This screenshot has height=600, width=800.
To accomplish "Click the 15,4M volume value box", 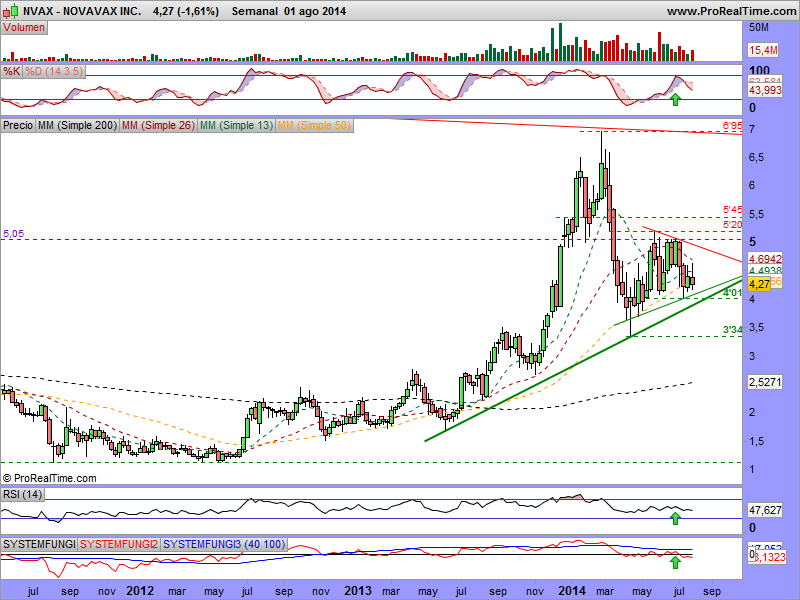I will (763, 50).
